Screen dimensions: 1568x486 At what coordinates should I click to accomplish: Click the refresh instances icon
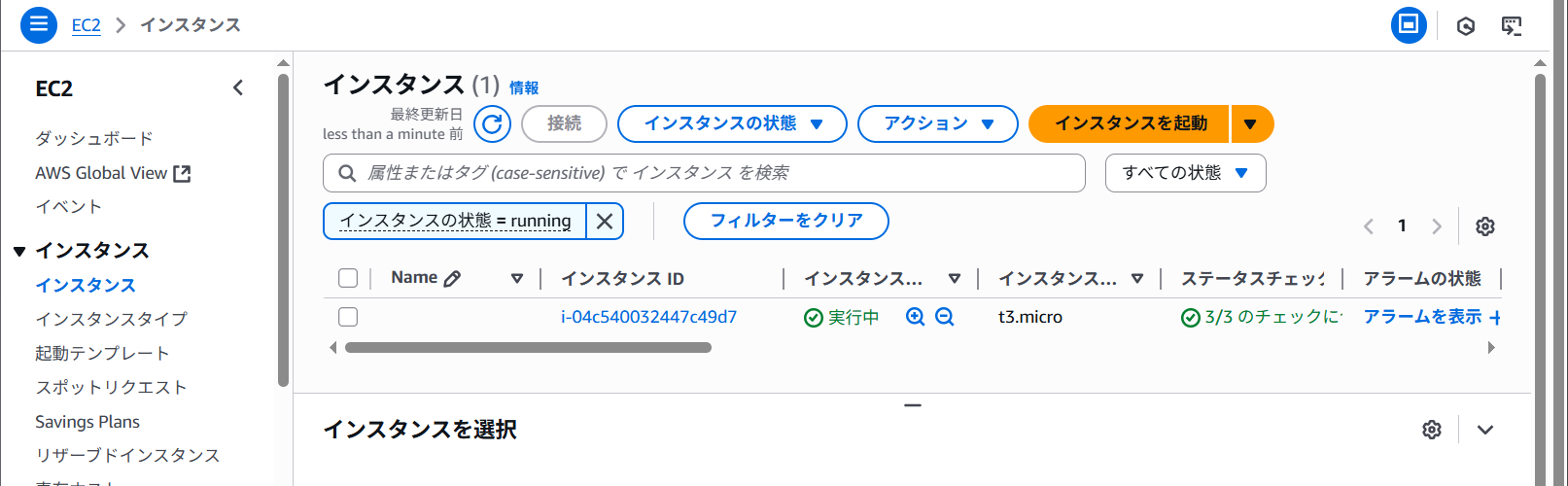click(493, 123)
